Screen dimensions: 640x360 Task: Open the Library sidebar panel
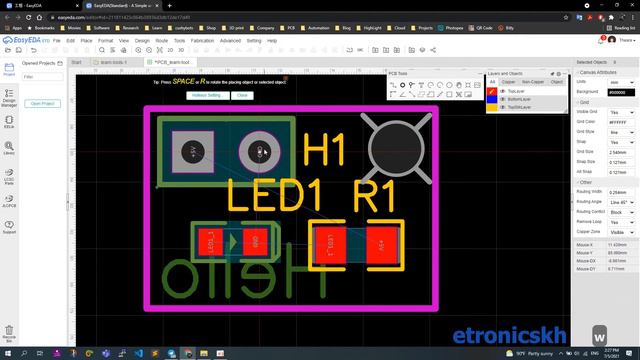(x=9, y=148)
